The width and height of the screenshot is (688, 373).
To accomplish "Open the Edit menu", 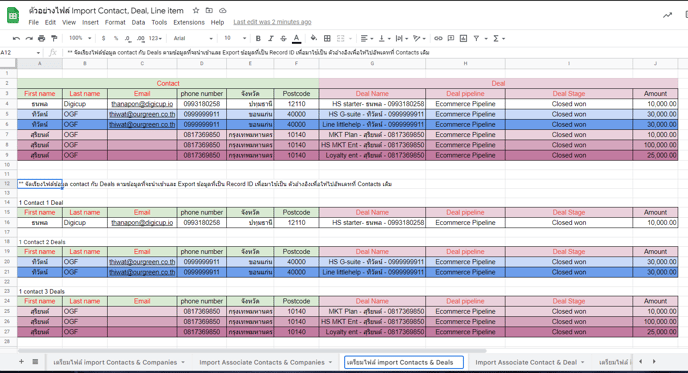I will [50, 22].
